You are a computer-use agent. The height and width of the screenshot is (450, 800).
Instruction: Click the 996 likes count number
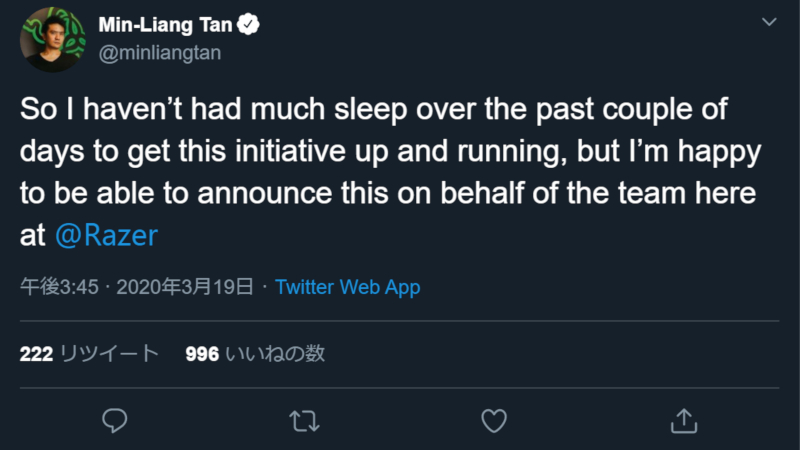[x=202, y=354]
